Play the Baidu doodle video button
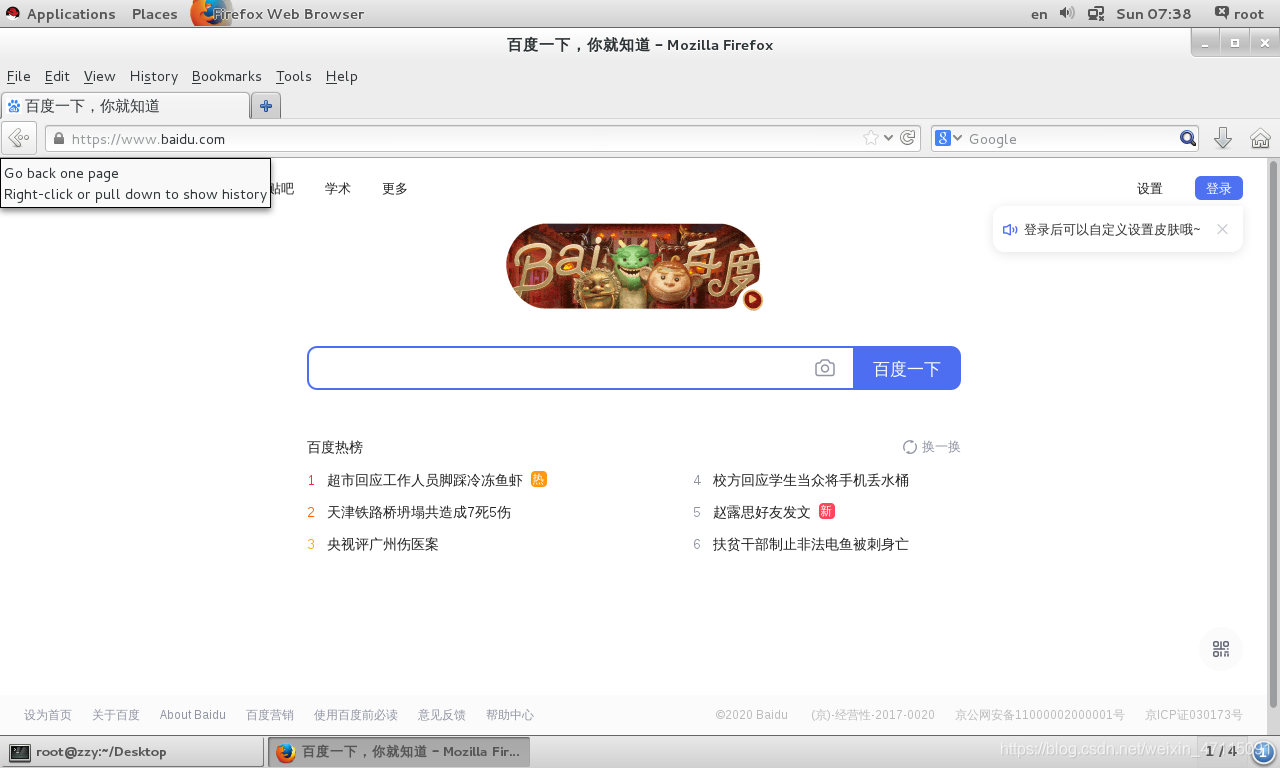The image size is (1280, 768). (x=753, y=299)
